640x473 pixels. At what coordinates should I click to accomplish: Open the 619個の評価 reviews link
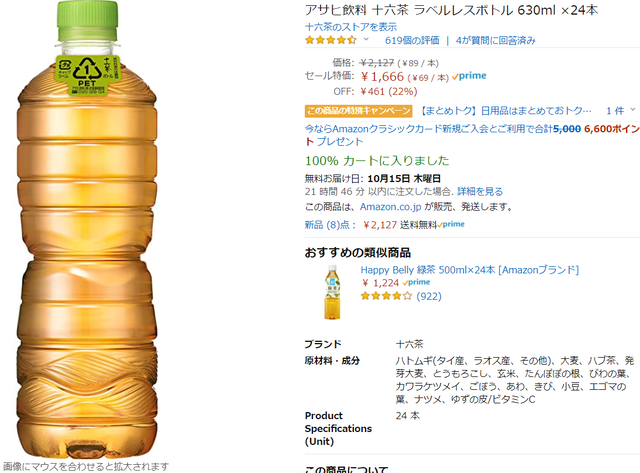pyautogui.click(x=412, y=40)
